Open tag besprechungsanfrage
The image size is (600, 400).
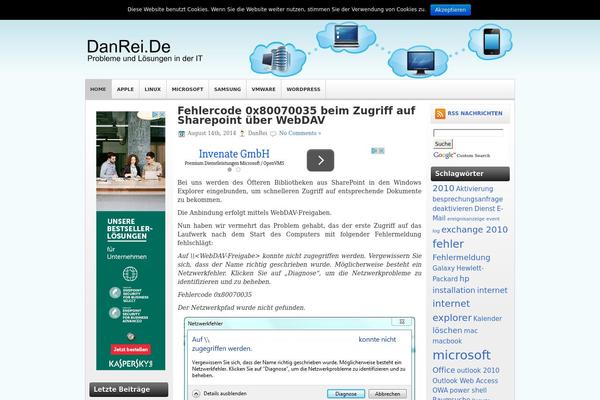pyautogui.click(x=468, y=199)
